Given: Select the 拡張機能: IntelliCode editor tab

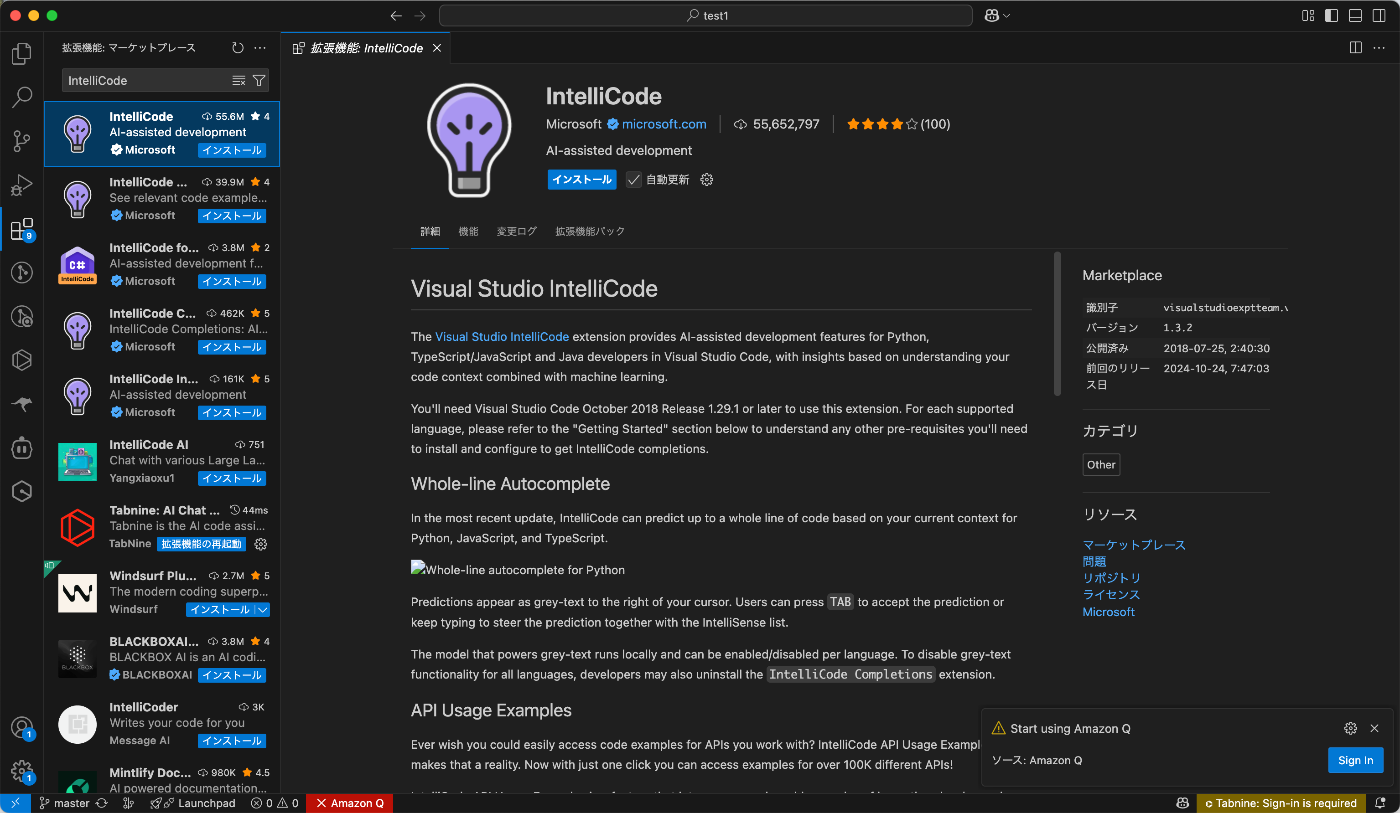Looking at the screenshot, I should click(x=366, y=47).
